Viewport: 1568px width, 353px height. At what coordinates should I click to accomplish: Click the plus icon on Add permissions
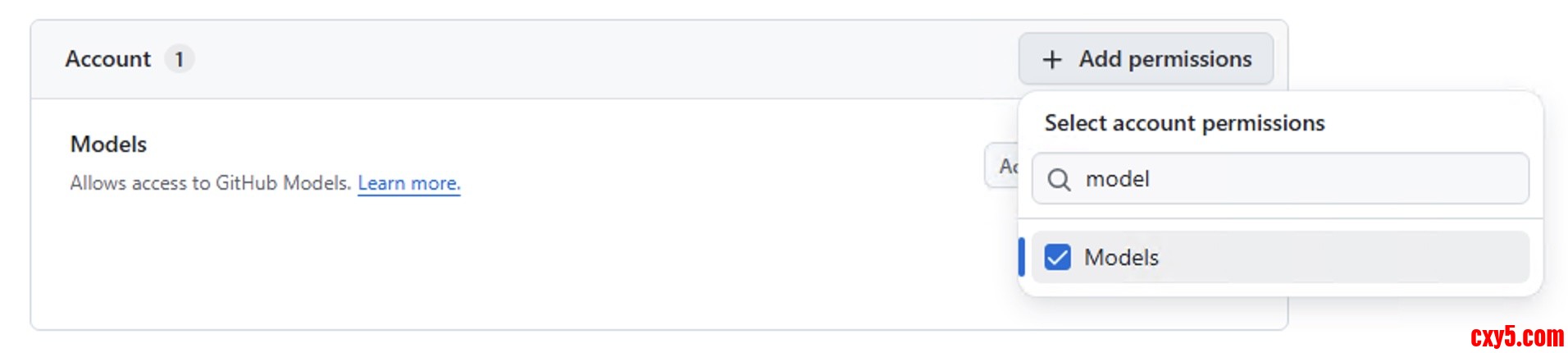1051,60
